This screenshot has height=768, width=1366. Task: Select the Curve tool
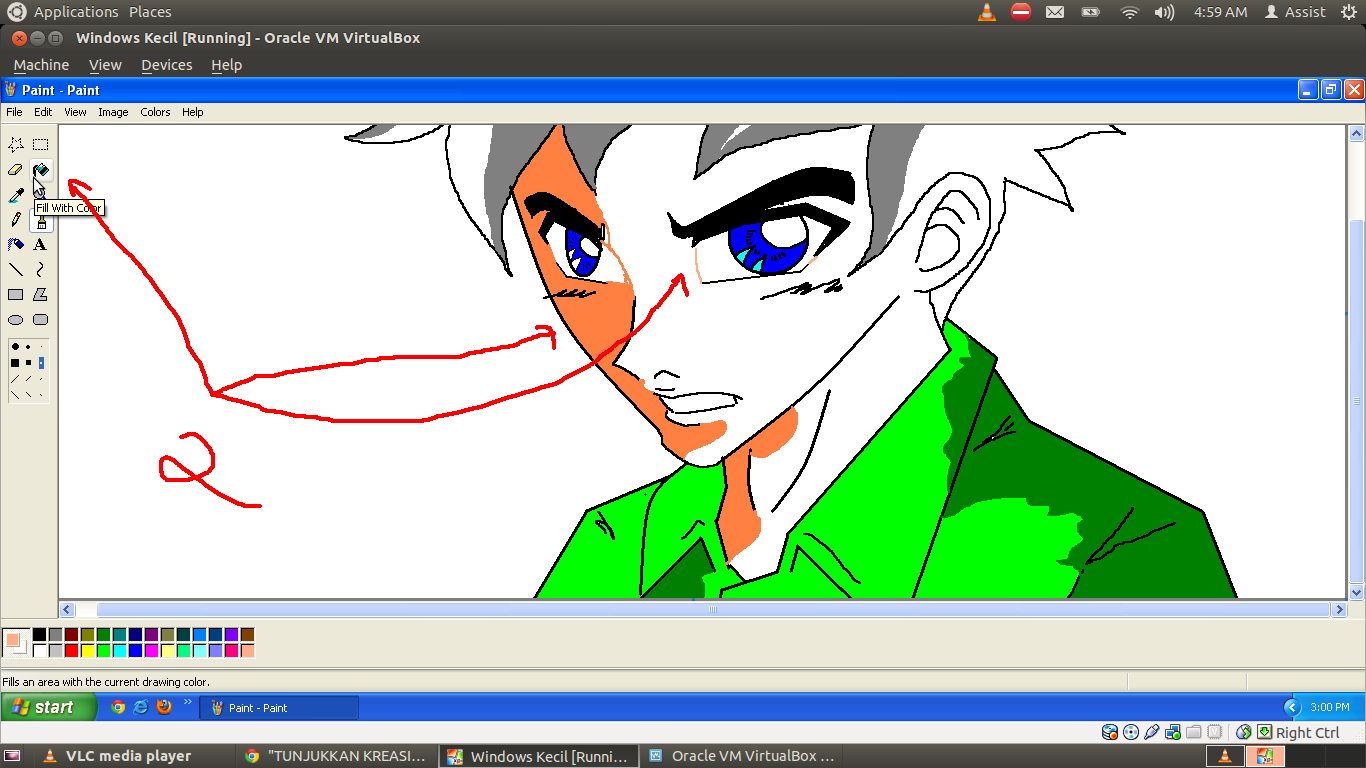[41, 270]
